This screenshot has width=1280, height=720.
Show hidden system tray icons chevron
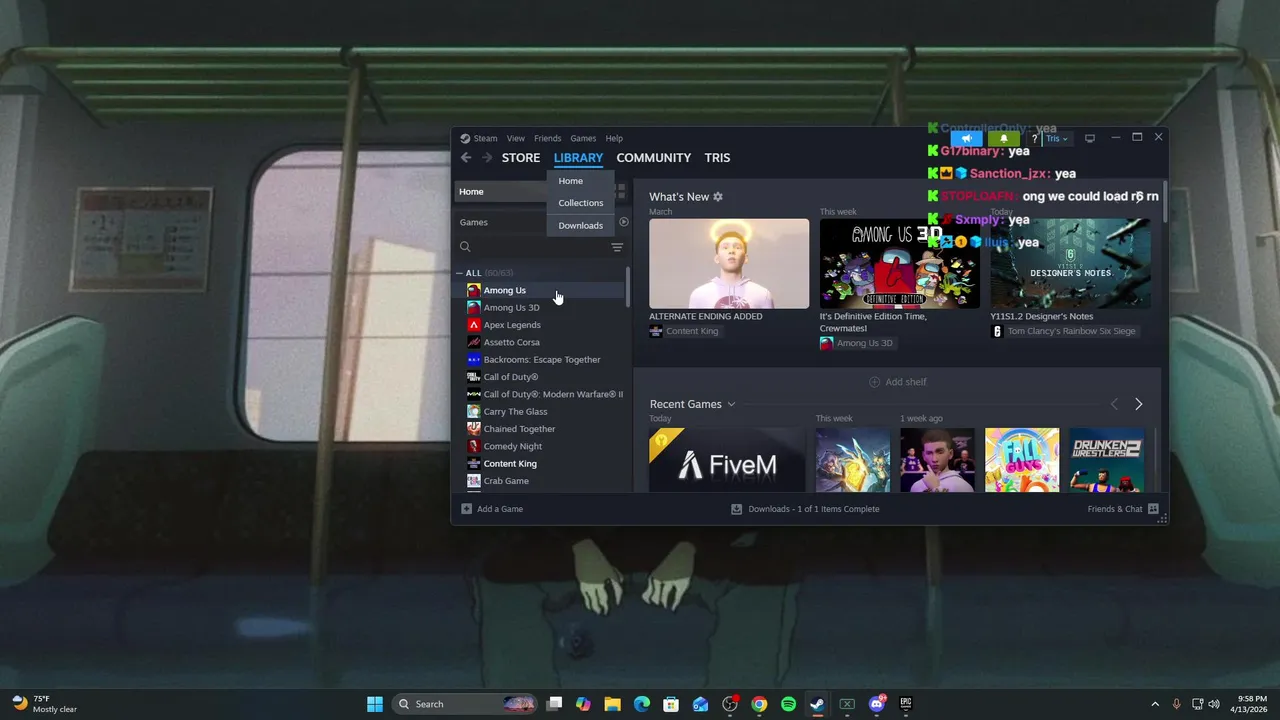[1155, 704]
